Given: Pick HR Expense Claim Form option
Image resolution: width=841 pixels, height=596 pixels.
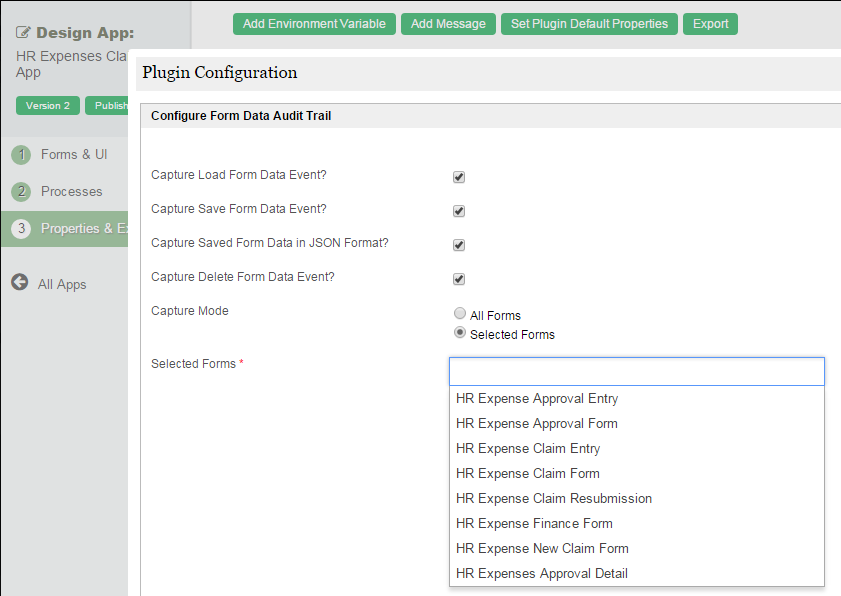Looking at the screenshot, I should pyautogui.click(x=527, y=473).
